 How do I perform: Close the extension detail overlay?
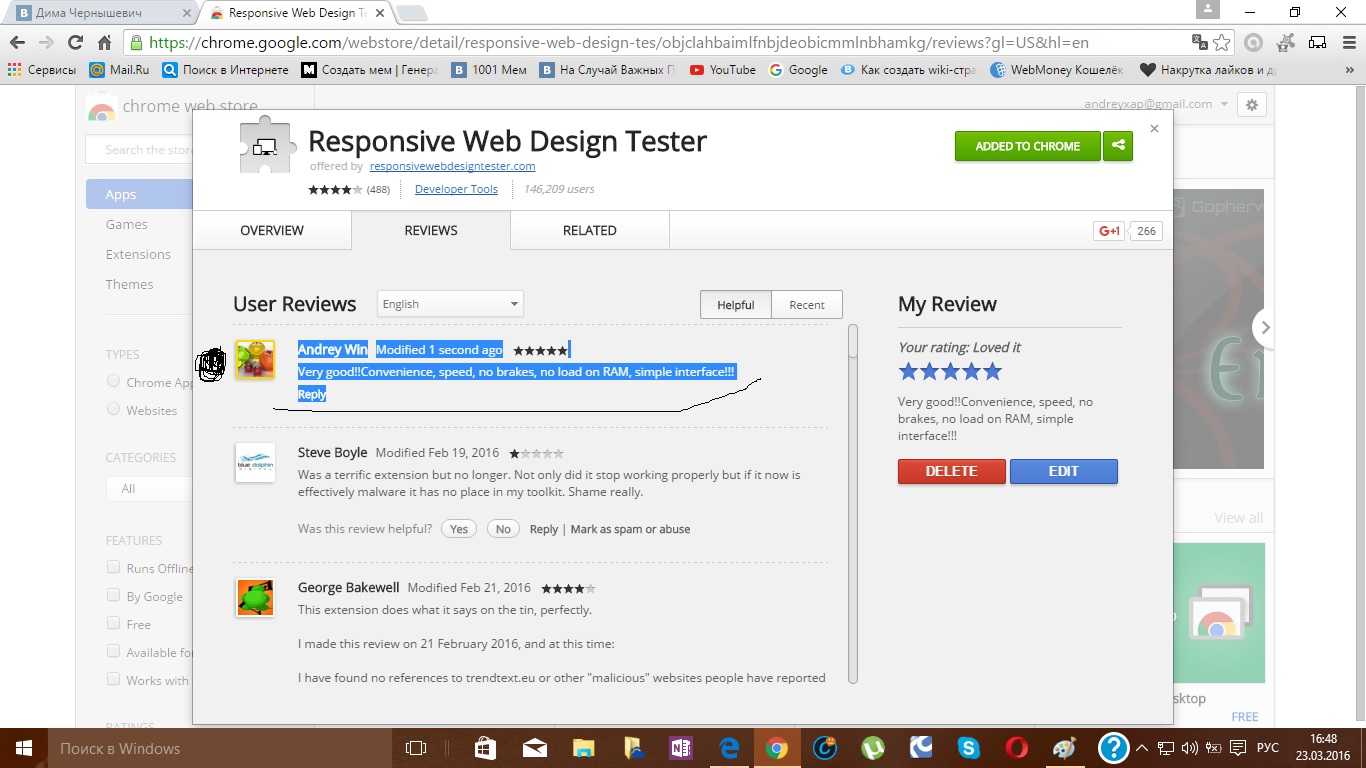(x=1154, y=128)
